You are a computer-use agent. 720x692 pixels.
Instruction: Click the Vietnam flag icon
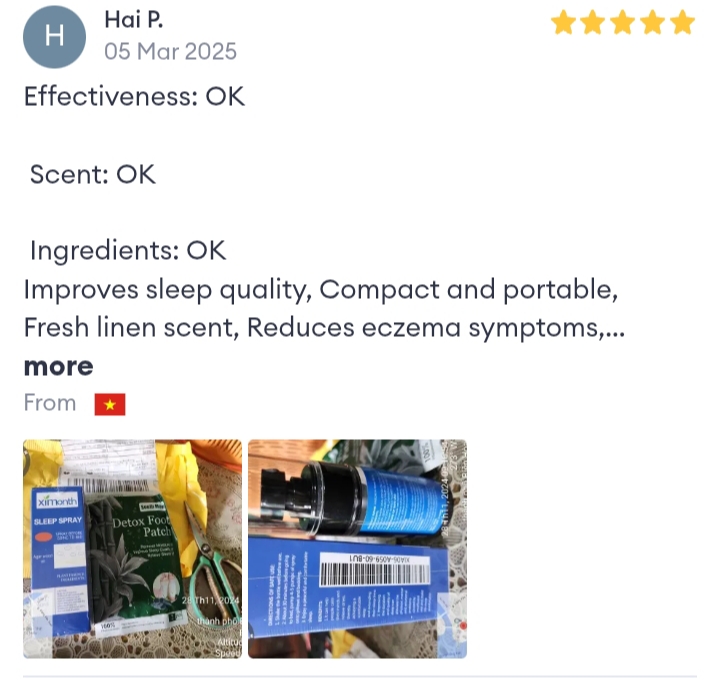click(x=110, y=405)
